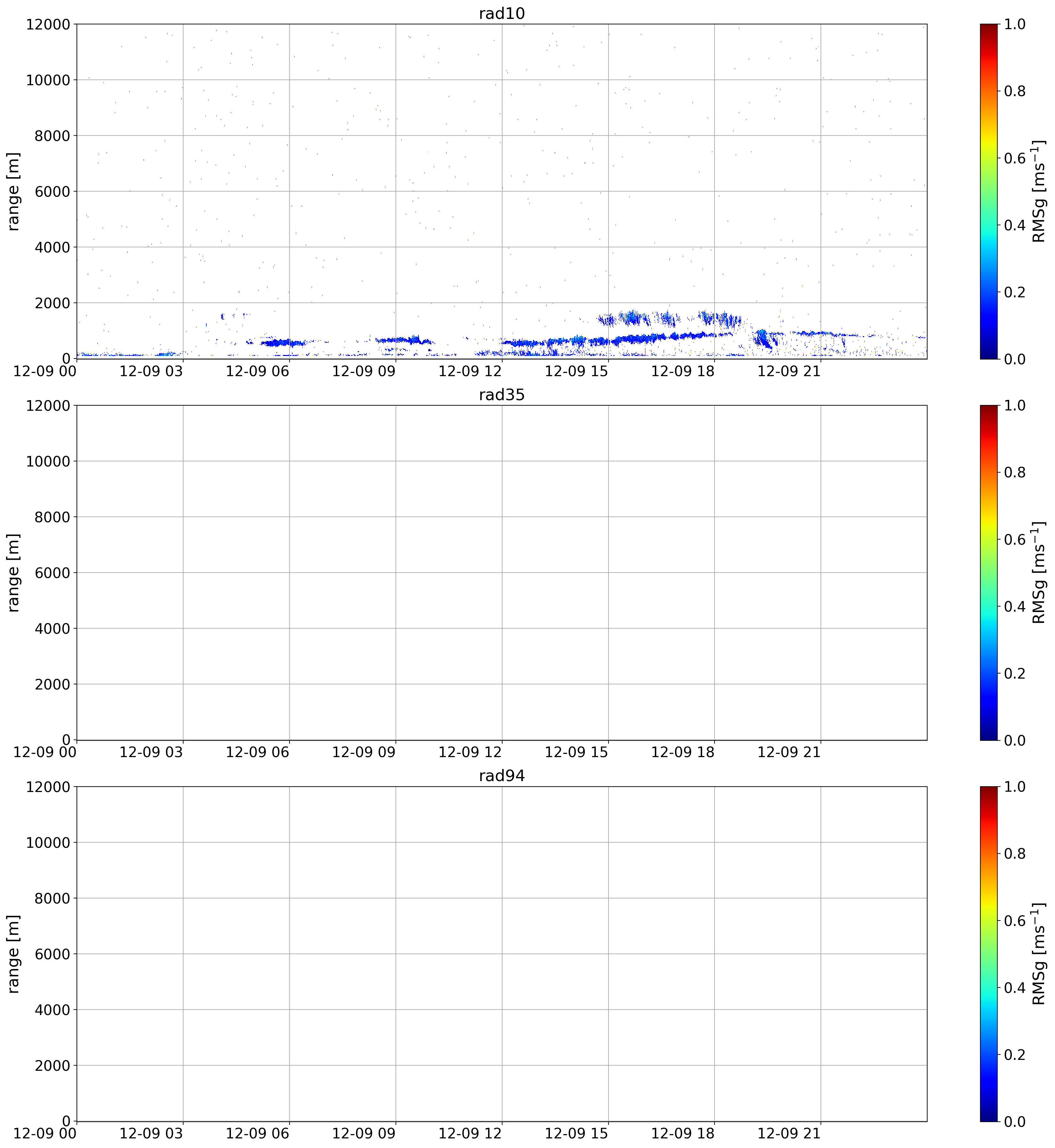
Task: Select the "12-09 09" tick under rad35
Action: (x=364, y=752)
